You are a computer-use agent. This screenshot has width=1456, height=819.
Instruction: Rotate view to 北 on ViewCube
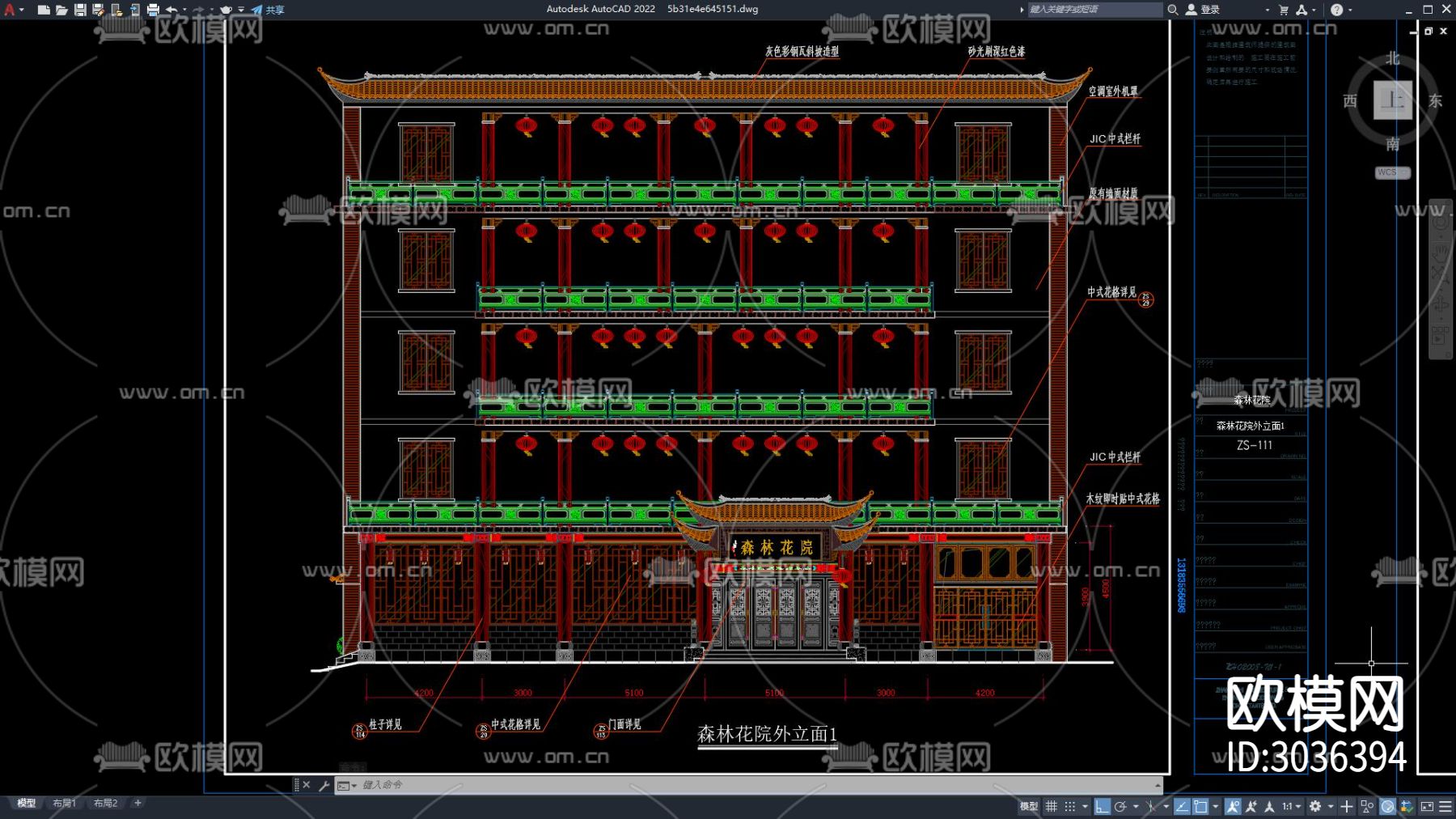click(x=1392, y=58)
